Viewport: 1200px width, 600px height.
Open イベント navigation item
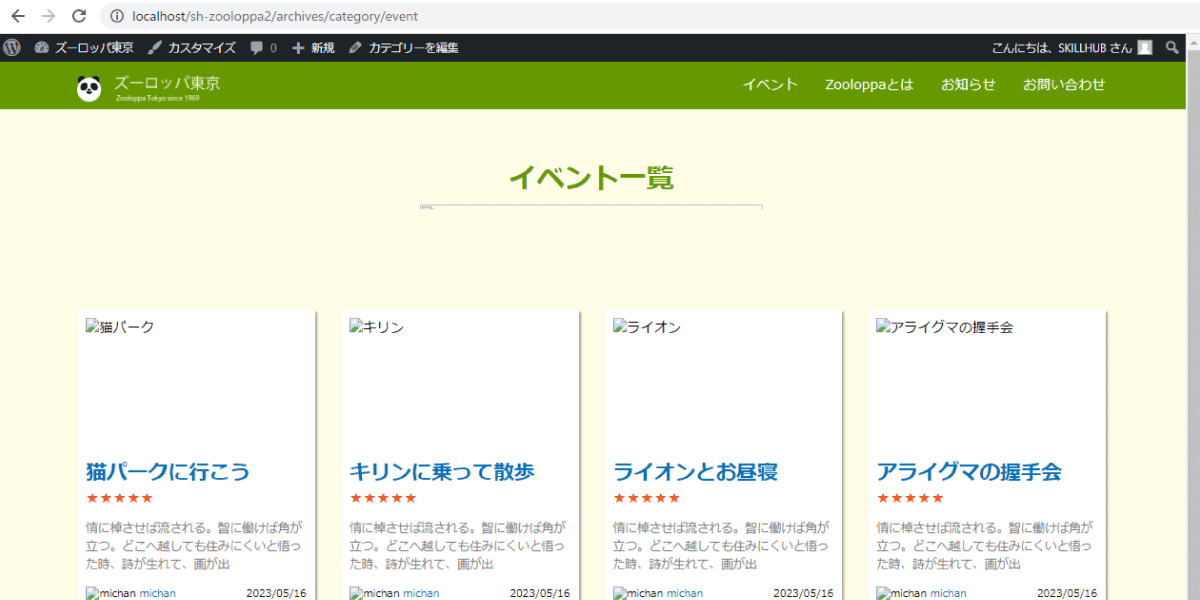[770, 84]
